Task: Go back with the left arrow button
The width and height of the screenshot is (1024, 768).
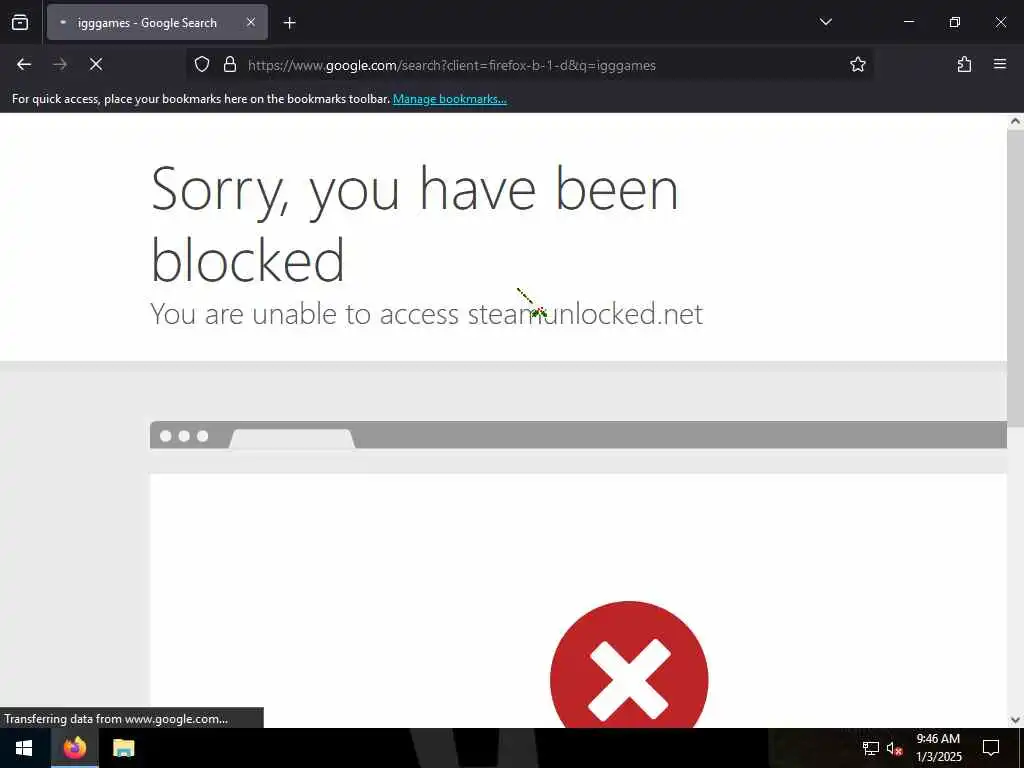Action: click(24, 65)
